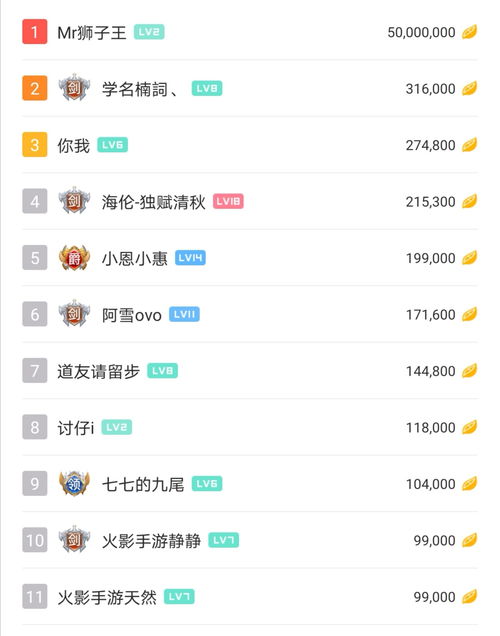This screenshot has width=500, height=636.
Task: Select the user 道友请留步
Action: pos(99,371)
